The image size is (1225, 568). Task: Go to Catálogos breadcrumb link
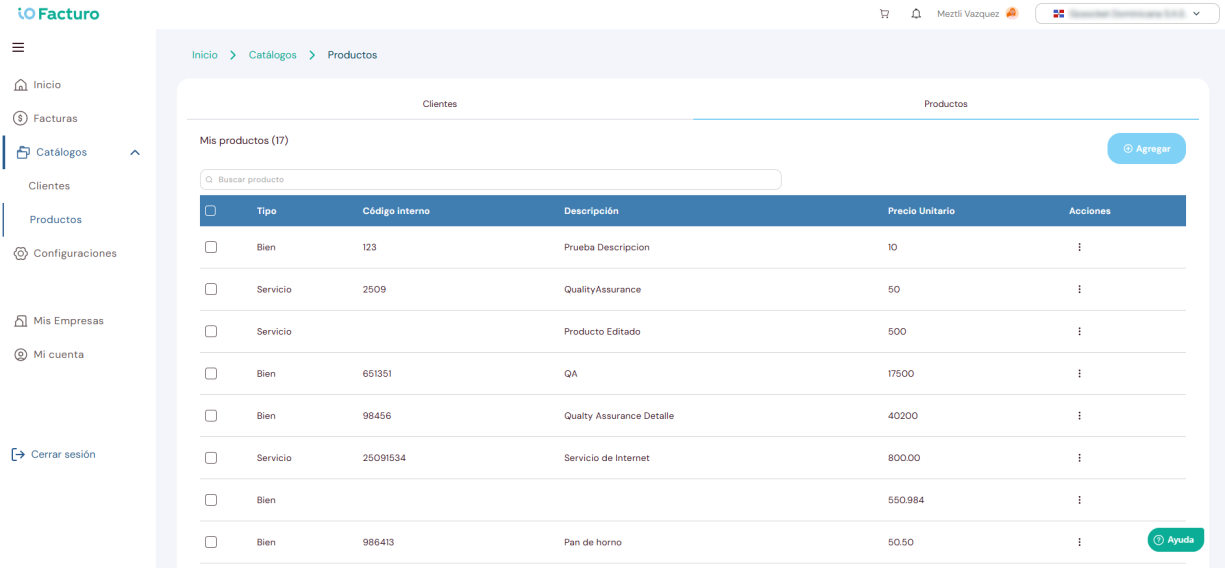click(273, 55)
